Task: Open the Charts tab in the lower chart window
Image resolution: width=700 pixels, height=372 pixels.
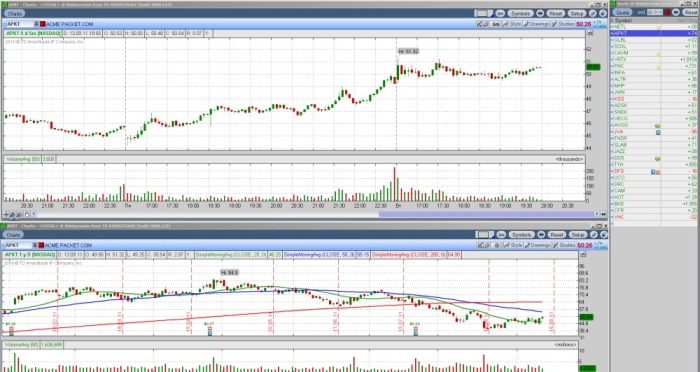Action: pos(13,235)
